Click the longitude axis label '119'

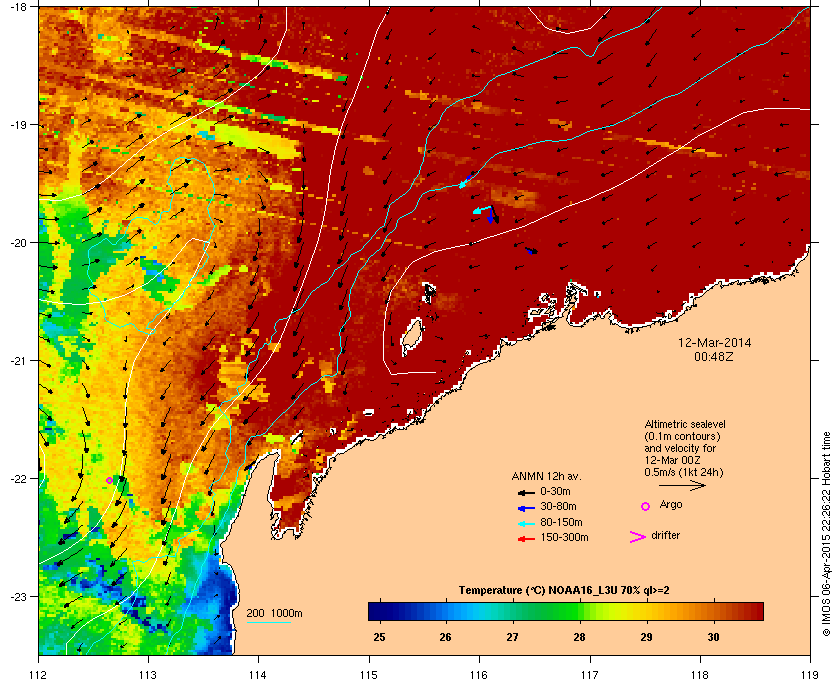click(x=810, y=674)
